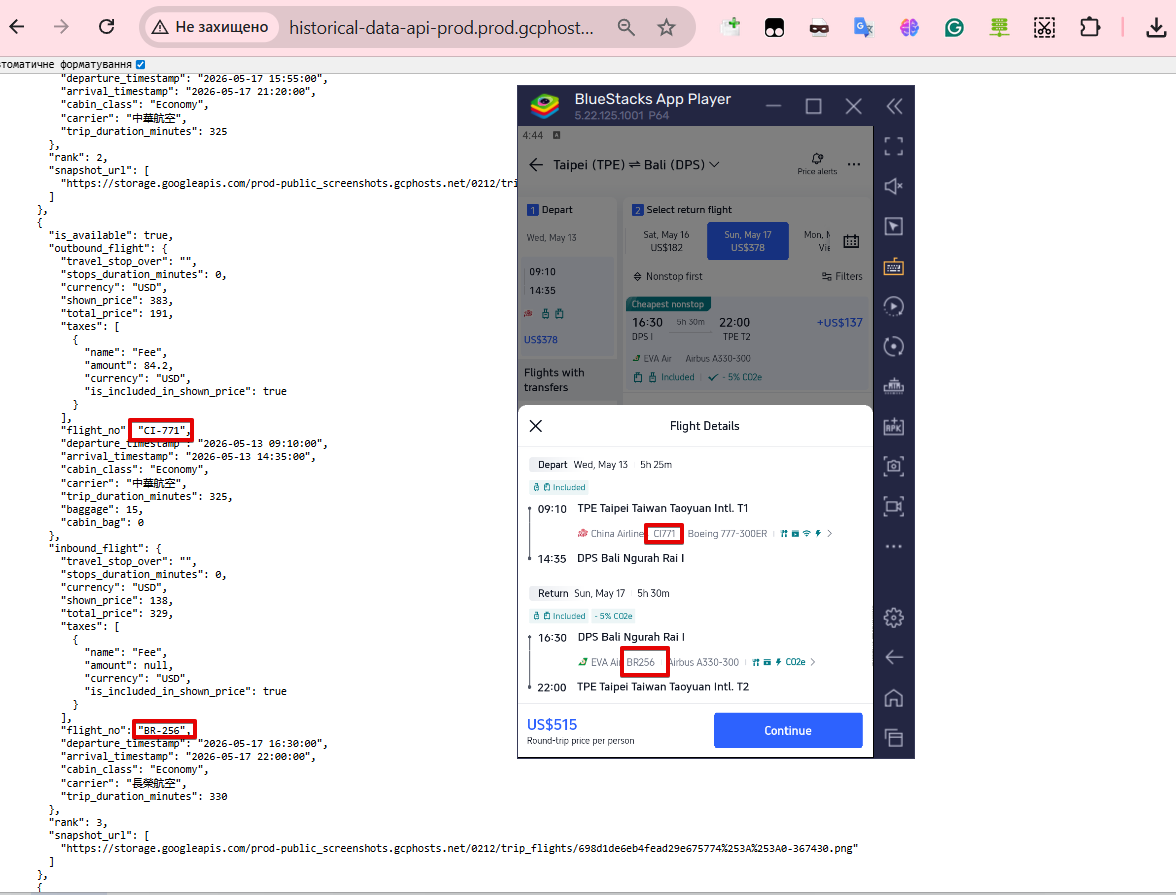Select Sat, May 16 return date
1176x895 pixels.
pos(666,241)
